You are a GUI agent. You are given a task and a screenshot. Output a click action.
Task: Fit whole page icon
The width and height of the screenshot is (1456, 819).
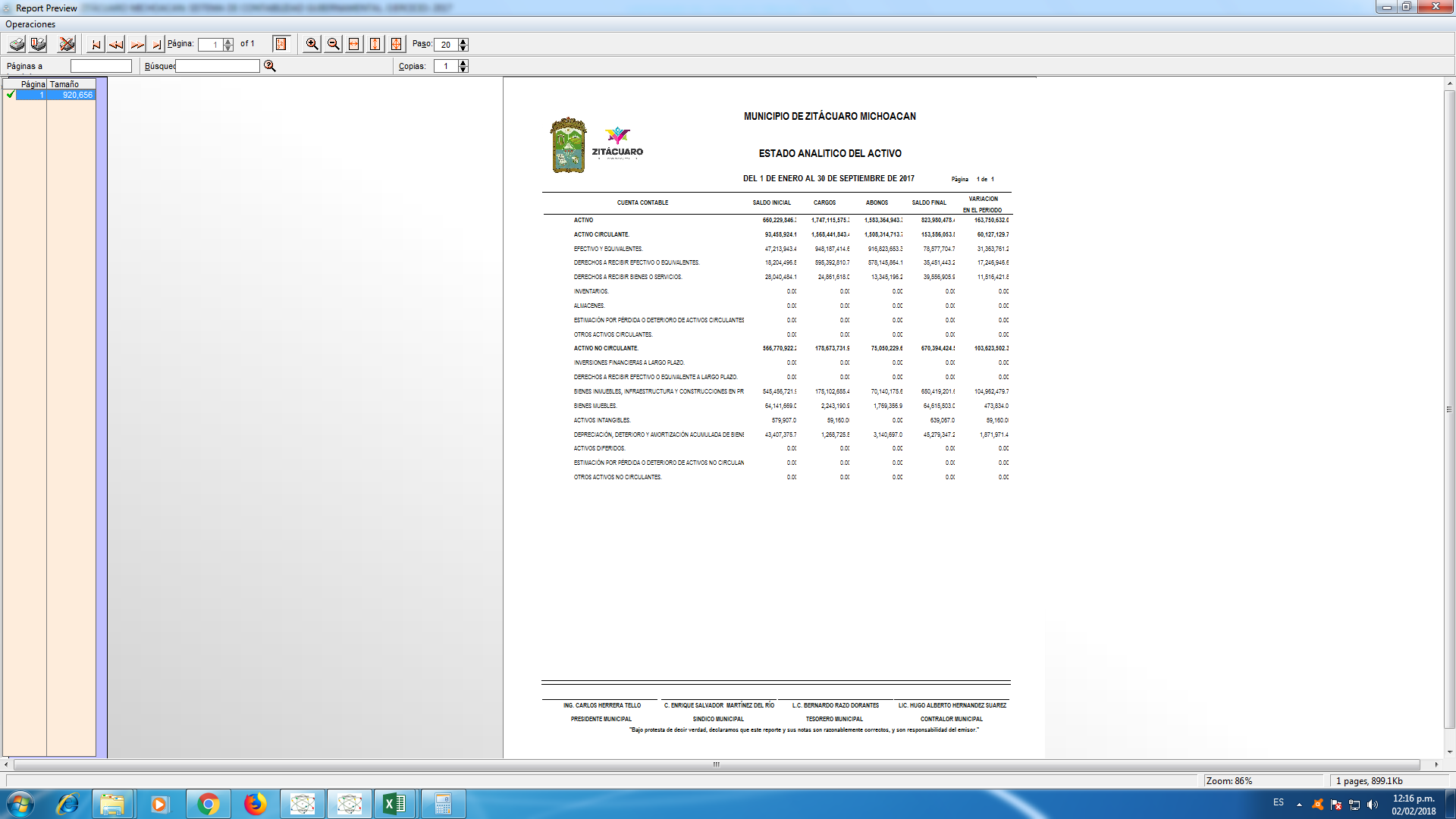(396, 44)
